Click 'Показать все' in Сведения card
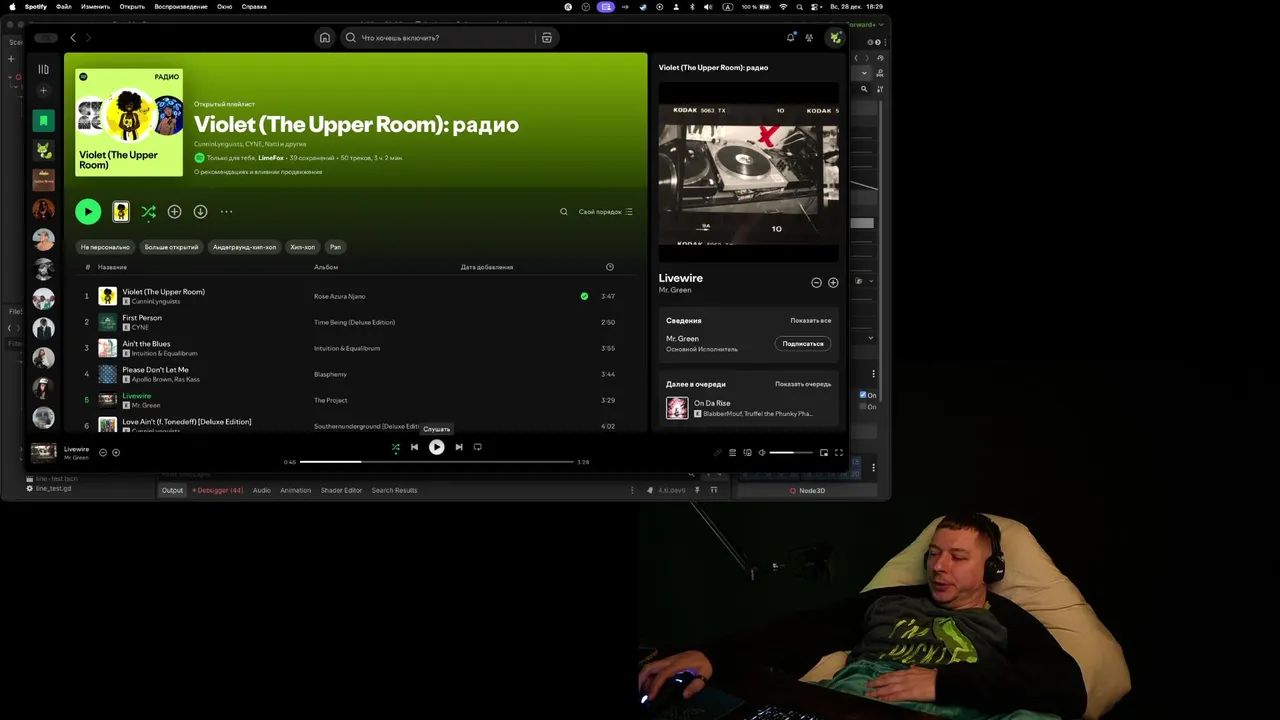This screenshot has width=1280, height=720. [811, 321]
